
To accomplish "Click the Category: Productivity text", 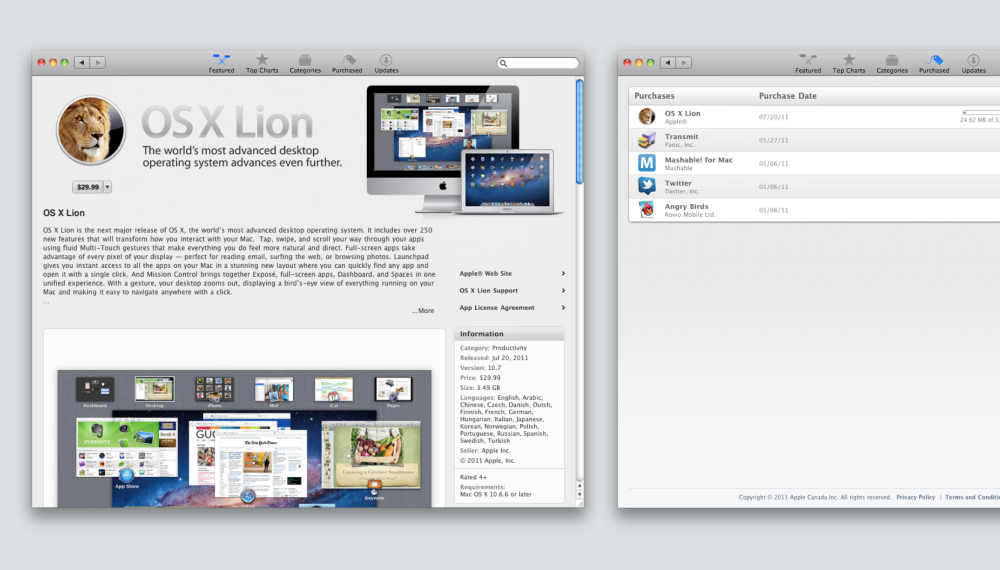I will [x=494, y=348].
